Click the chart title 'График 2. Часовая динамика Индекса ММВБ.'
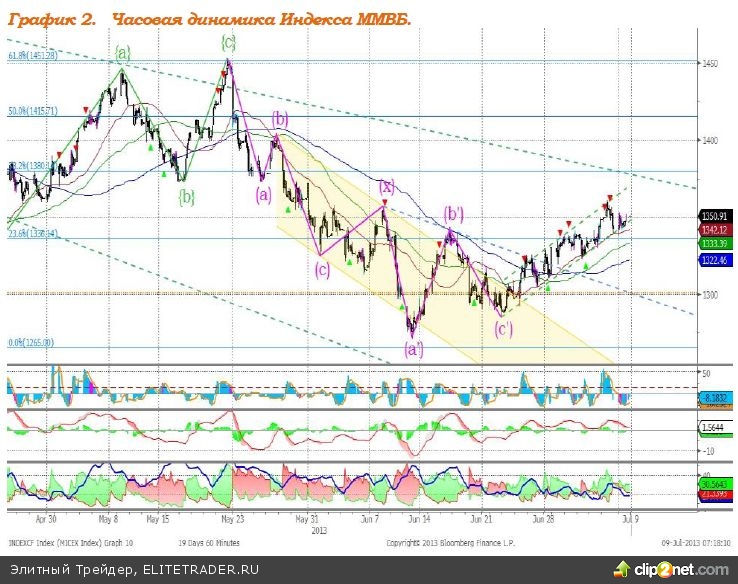Image resolution: width=738 pixels, height=584 pixels. [x=210, y=20]
